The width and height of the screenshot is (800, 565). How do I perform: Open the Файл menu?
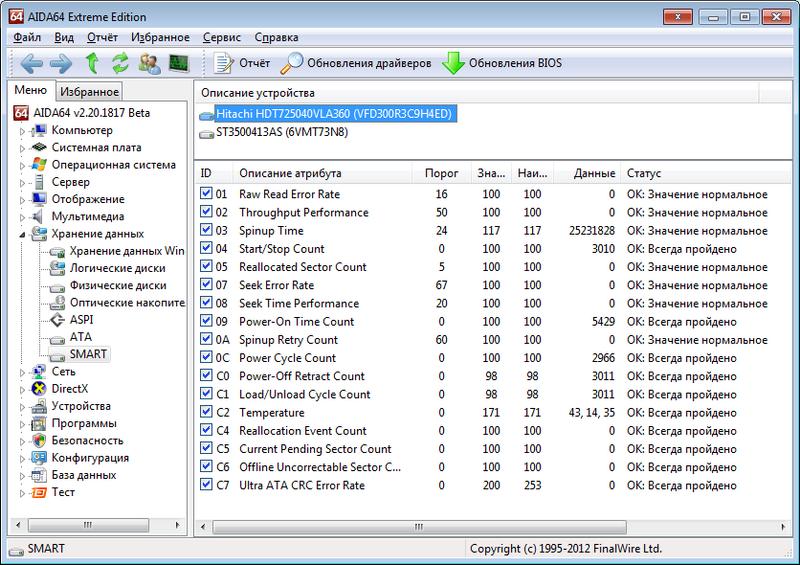click(27, 37)
